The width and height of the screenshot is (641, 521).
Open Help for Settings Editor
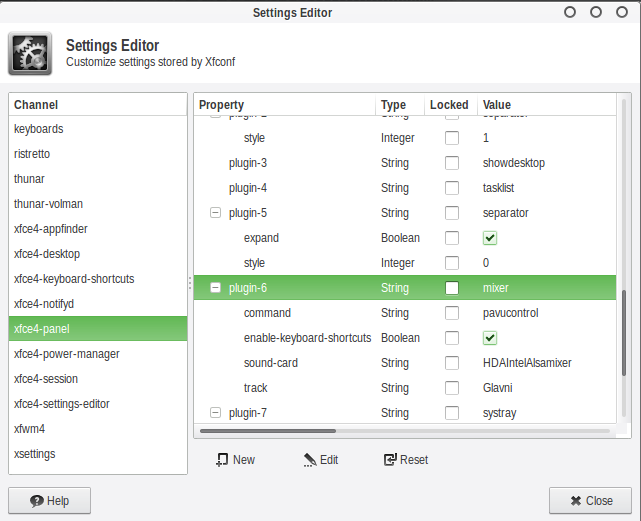coord(49,501)
